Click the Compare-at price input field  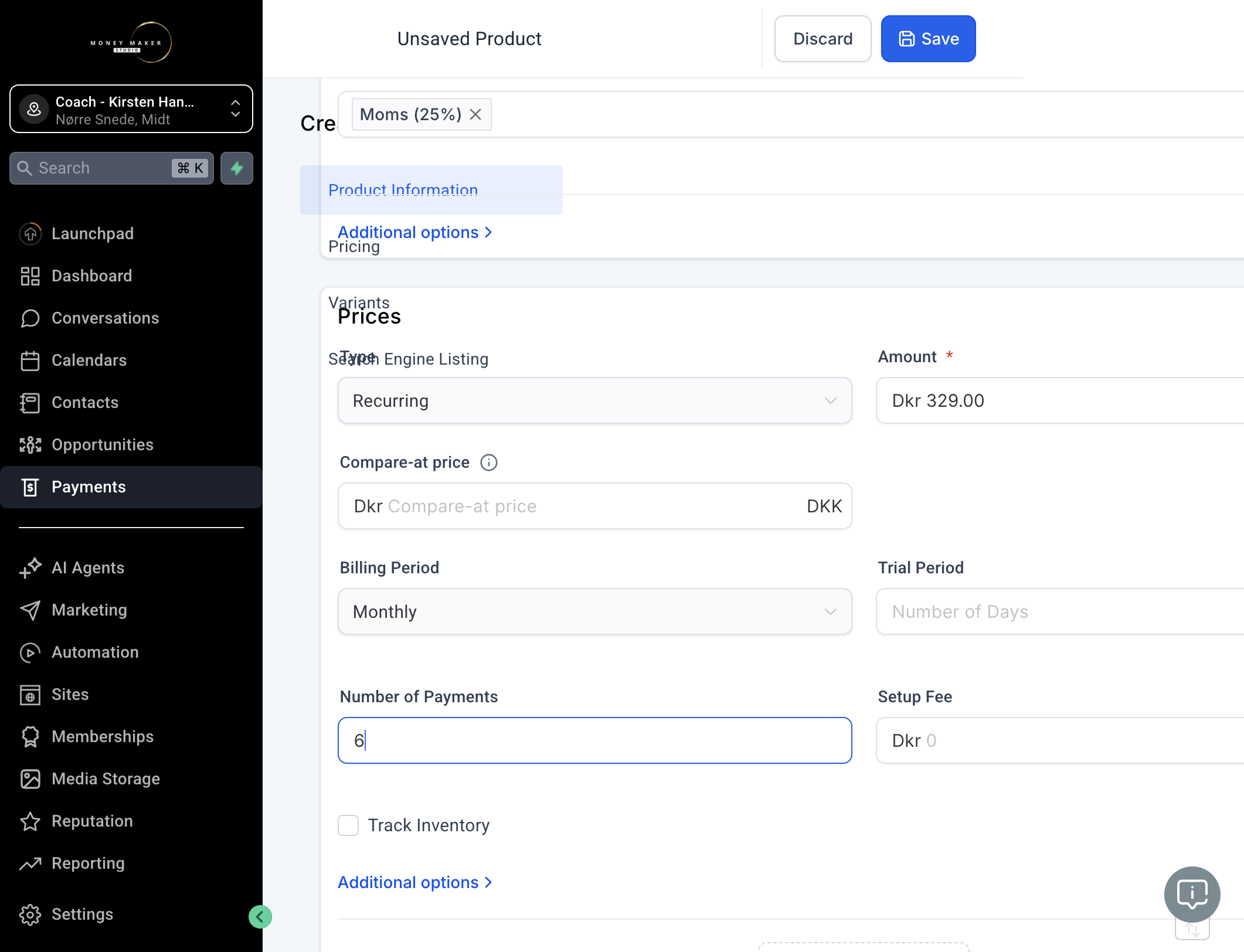point(594,506)
